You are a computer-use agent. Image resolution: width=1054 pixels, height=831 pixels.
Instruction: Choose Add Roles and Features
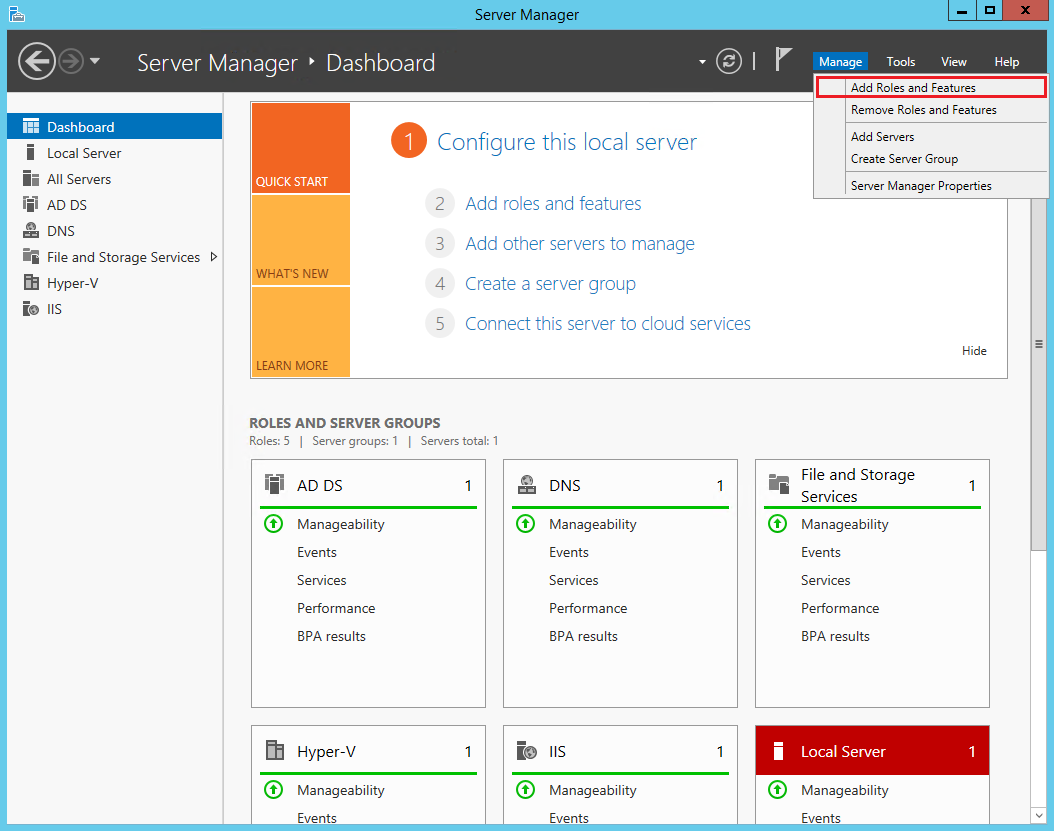click(931, 87)
